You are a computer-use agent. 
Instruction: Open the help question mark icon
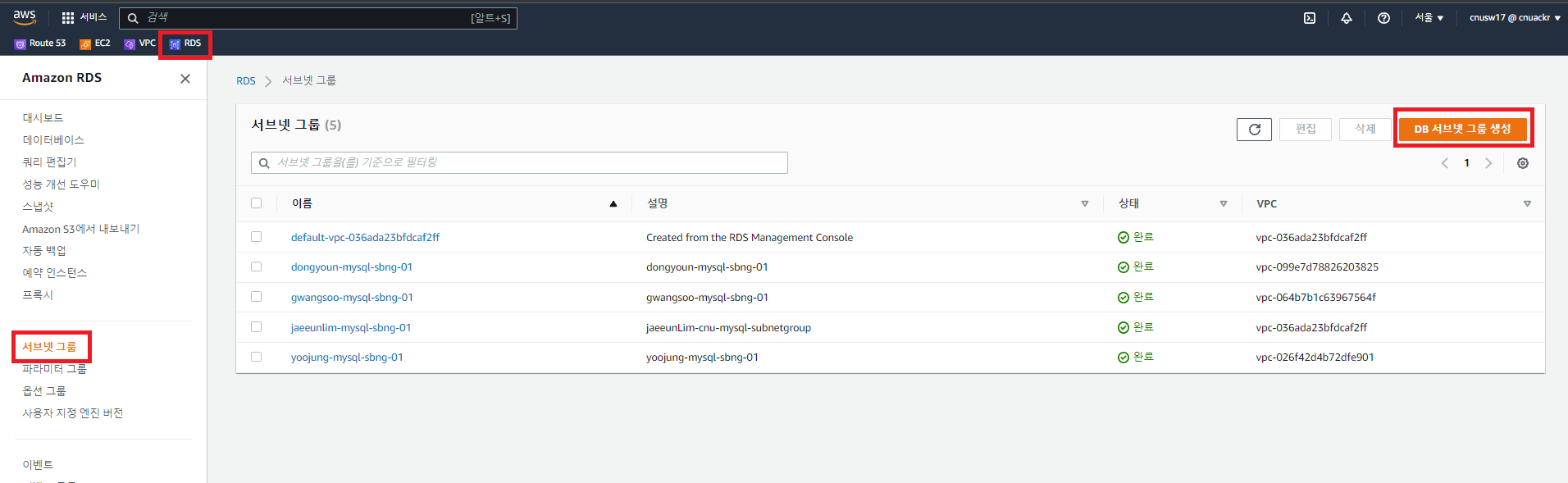click(1383, 18)
